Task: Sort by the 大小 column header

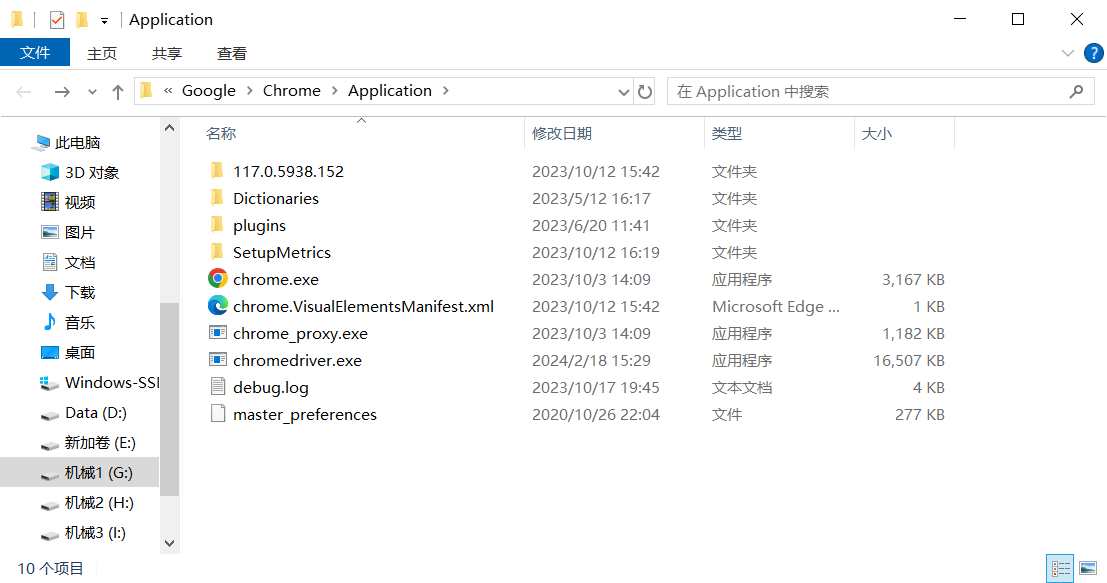Action: 877,133
